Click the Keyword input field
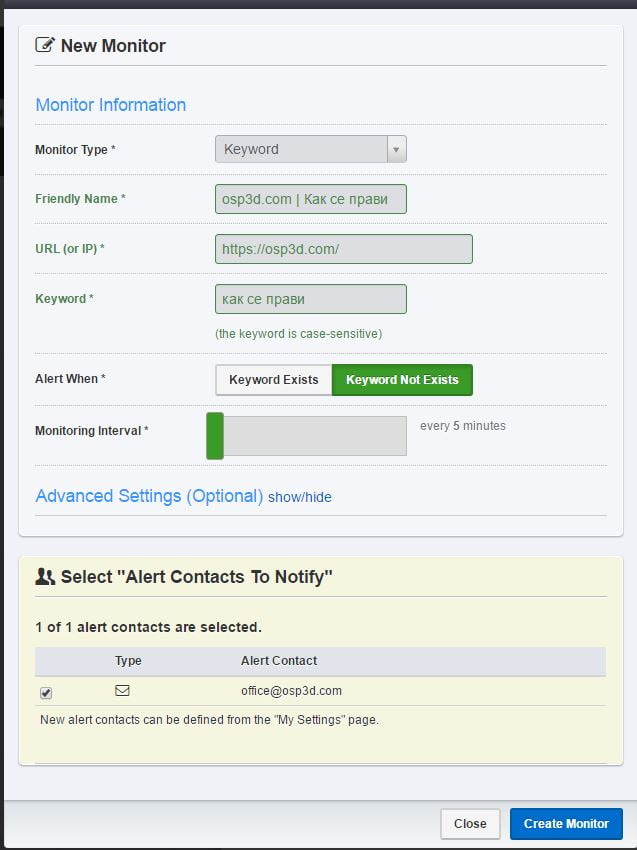The image size is (637, 850). tap(311, 299)
